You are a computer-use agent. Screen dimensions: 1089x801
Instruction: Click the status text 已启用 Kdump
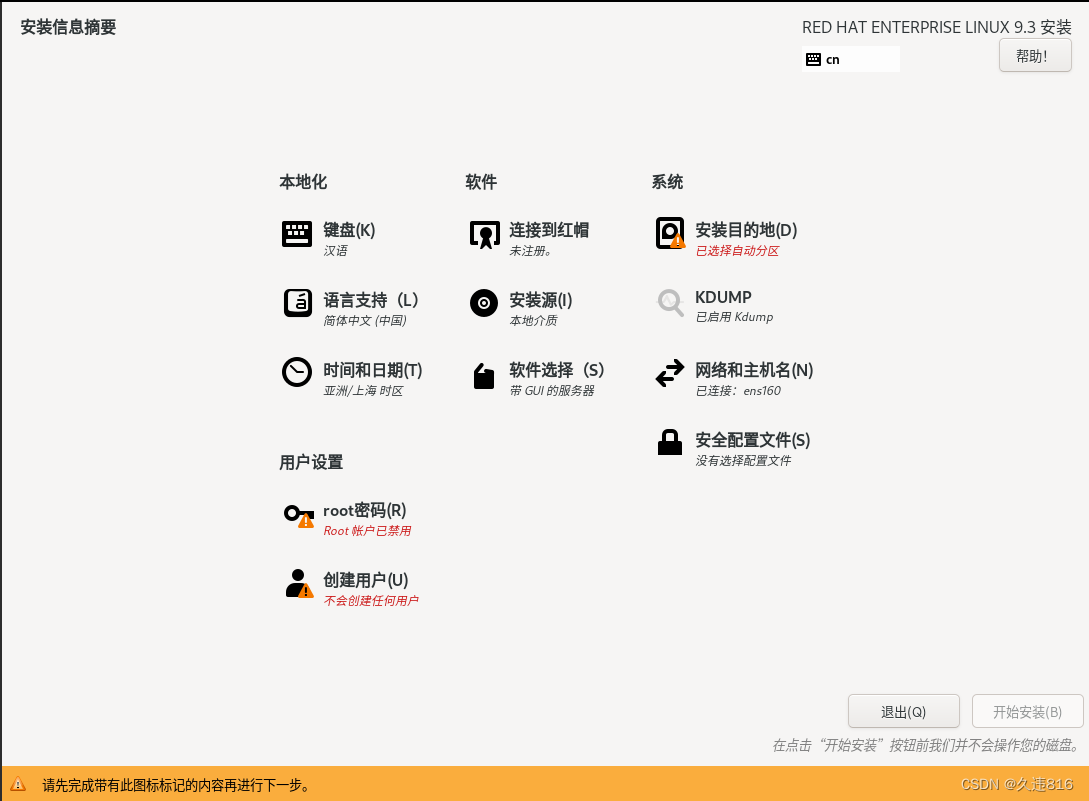pyautogui.click(x=734, y=317)
